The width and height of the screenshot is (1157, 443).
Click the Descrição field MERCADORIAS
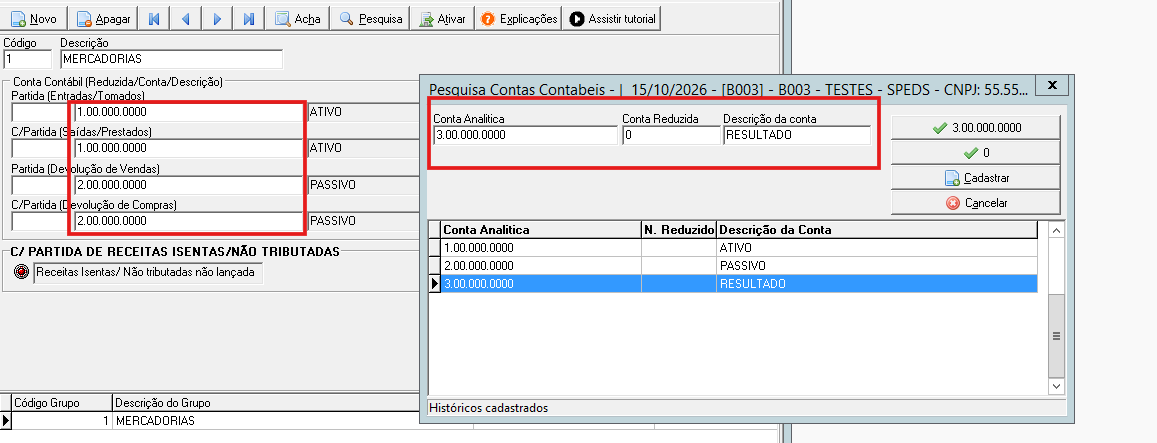point(171,59)
